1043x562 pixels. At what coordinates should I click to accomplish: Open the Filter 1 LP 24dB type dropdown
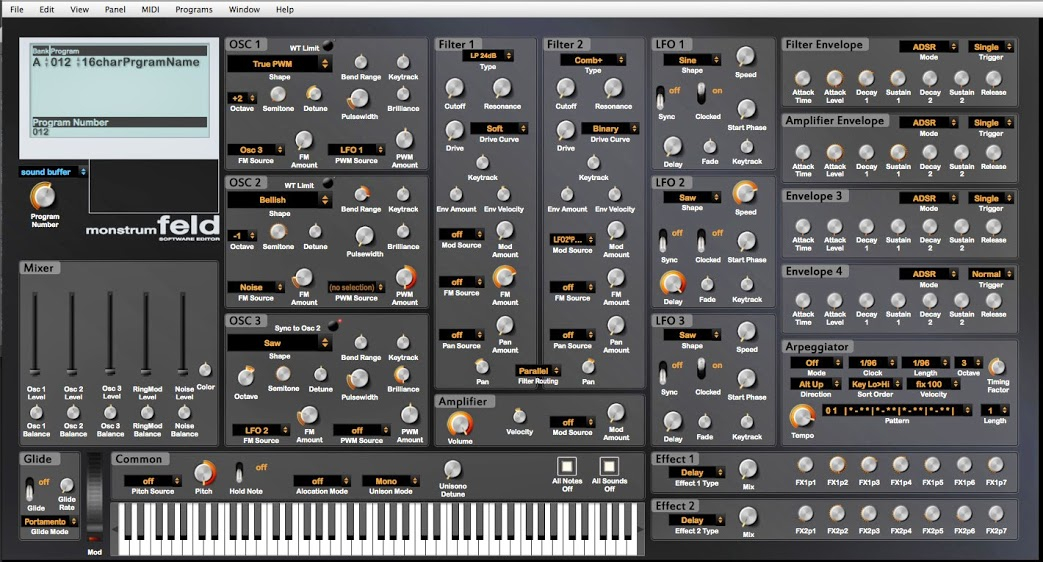[488, 55]
